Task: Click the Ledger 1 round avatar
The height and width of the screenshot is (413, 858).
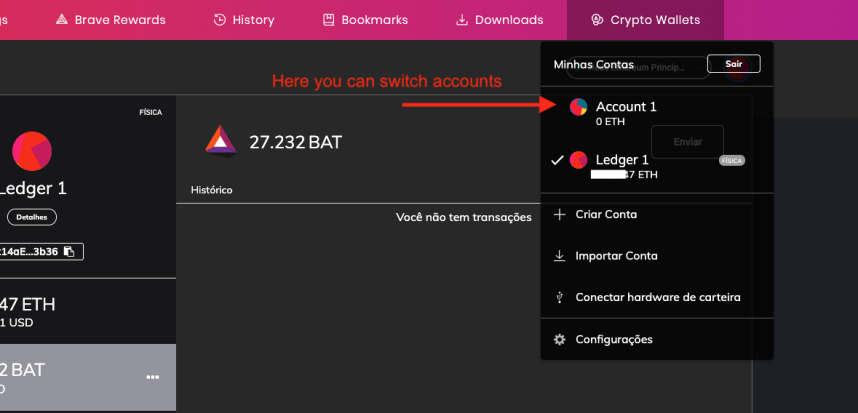Action: click(32, 152)
